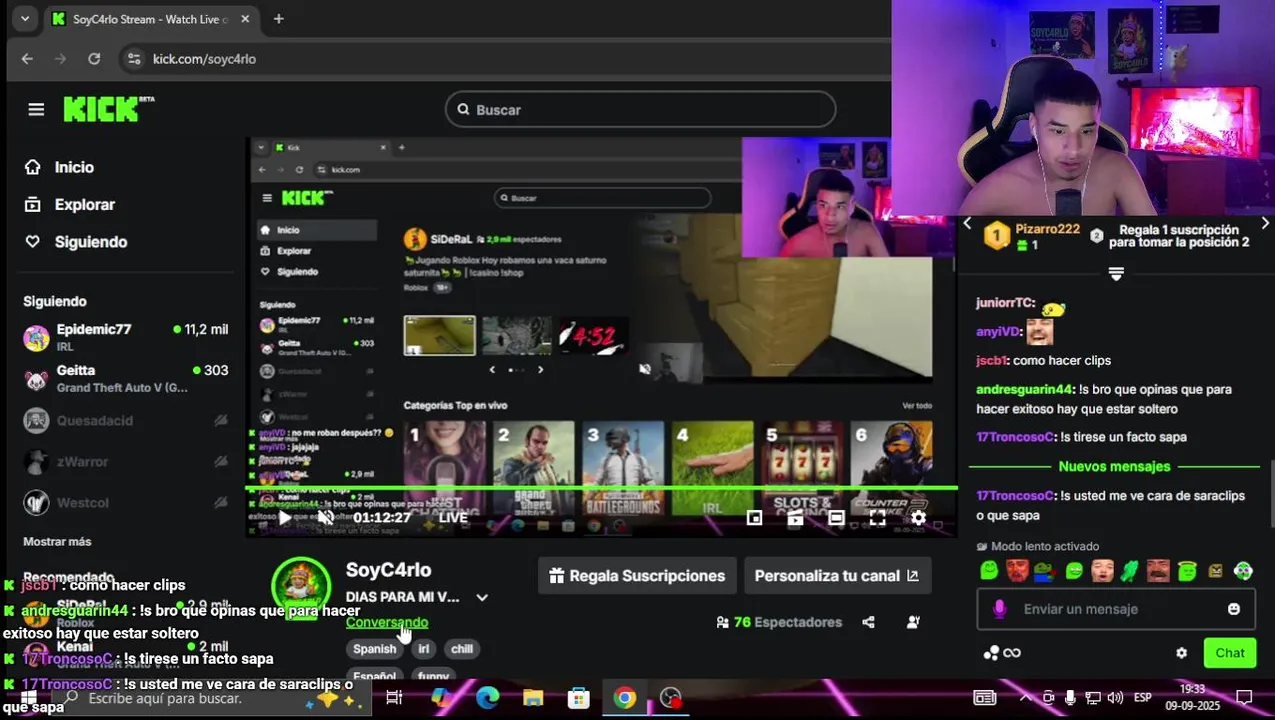Viewport: 1275px width, 720px height.
Task: Open Pizarro222 top gifter entry
Action: coord(1032,236)
